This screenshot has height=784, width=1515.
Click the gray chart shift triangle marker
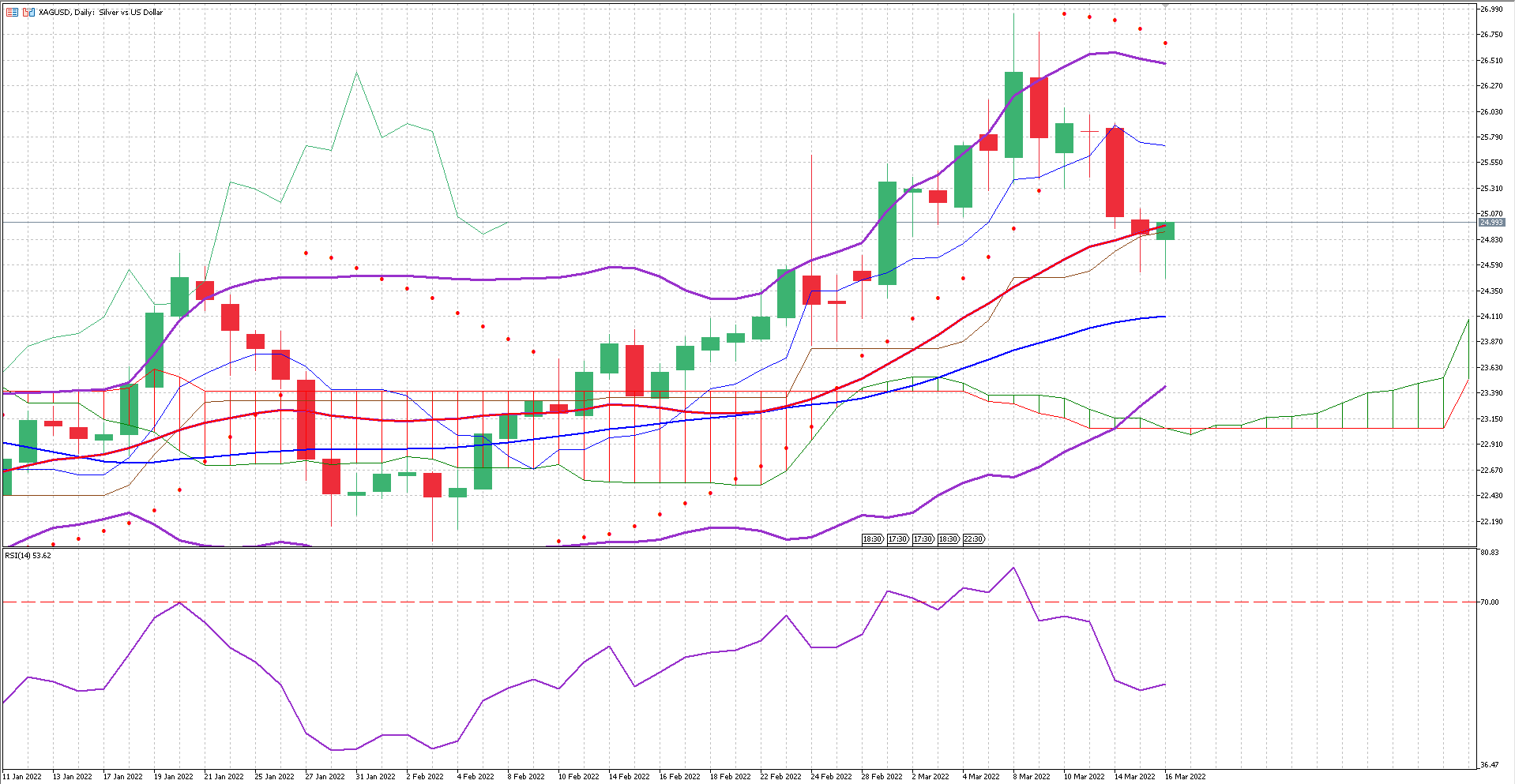click(1165, 6)
